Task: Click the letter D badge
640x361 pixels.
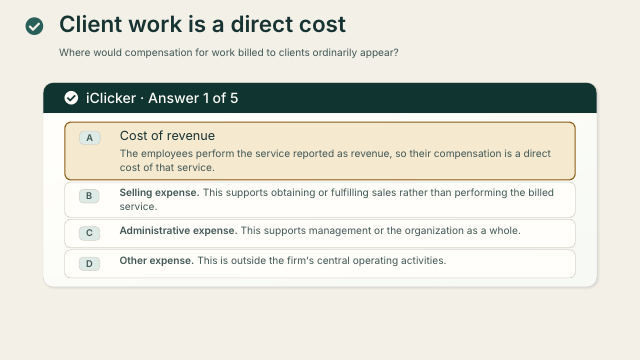Action: click(89, 264)
